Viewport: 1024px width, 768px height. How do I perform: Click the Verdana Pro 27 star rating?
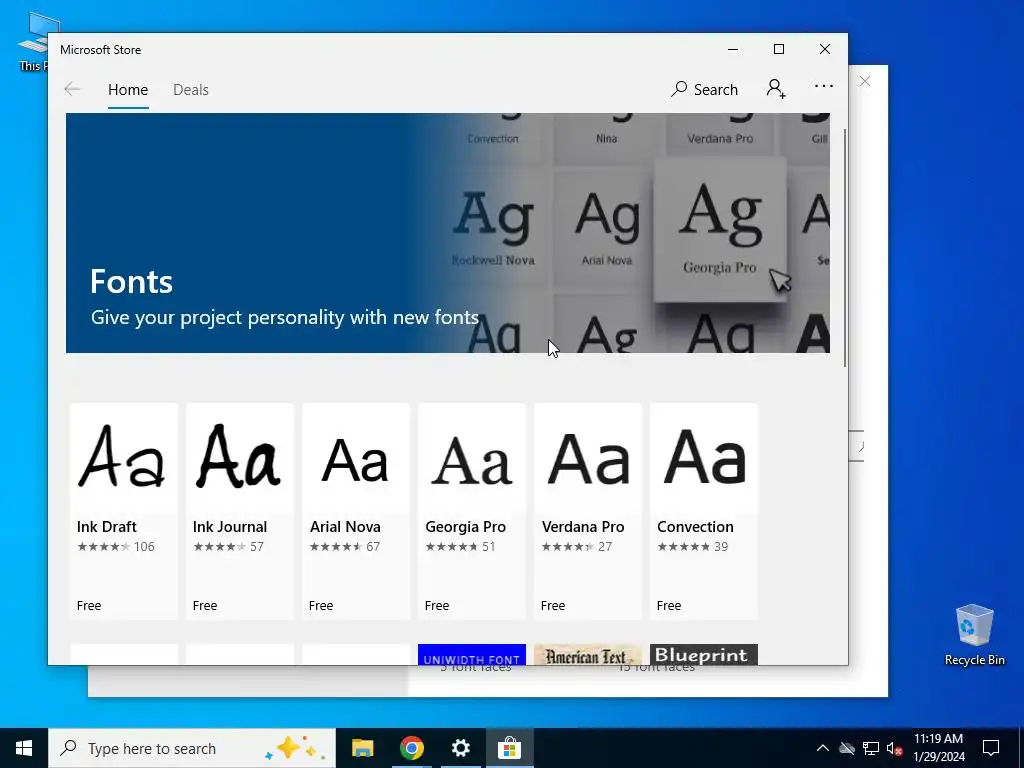click(x=577, y=547)
